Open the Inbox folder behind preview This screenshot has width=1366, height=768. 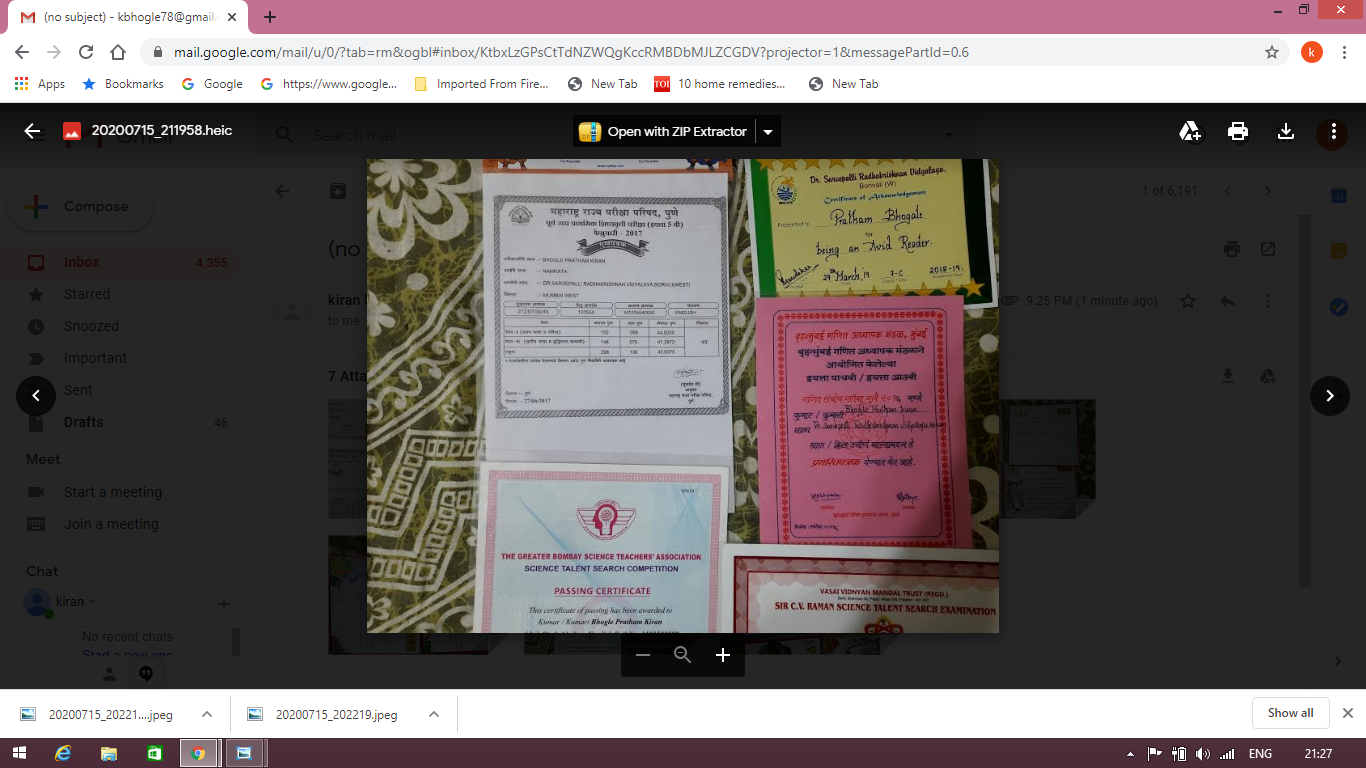click(x=82, y=262)
